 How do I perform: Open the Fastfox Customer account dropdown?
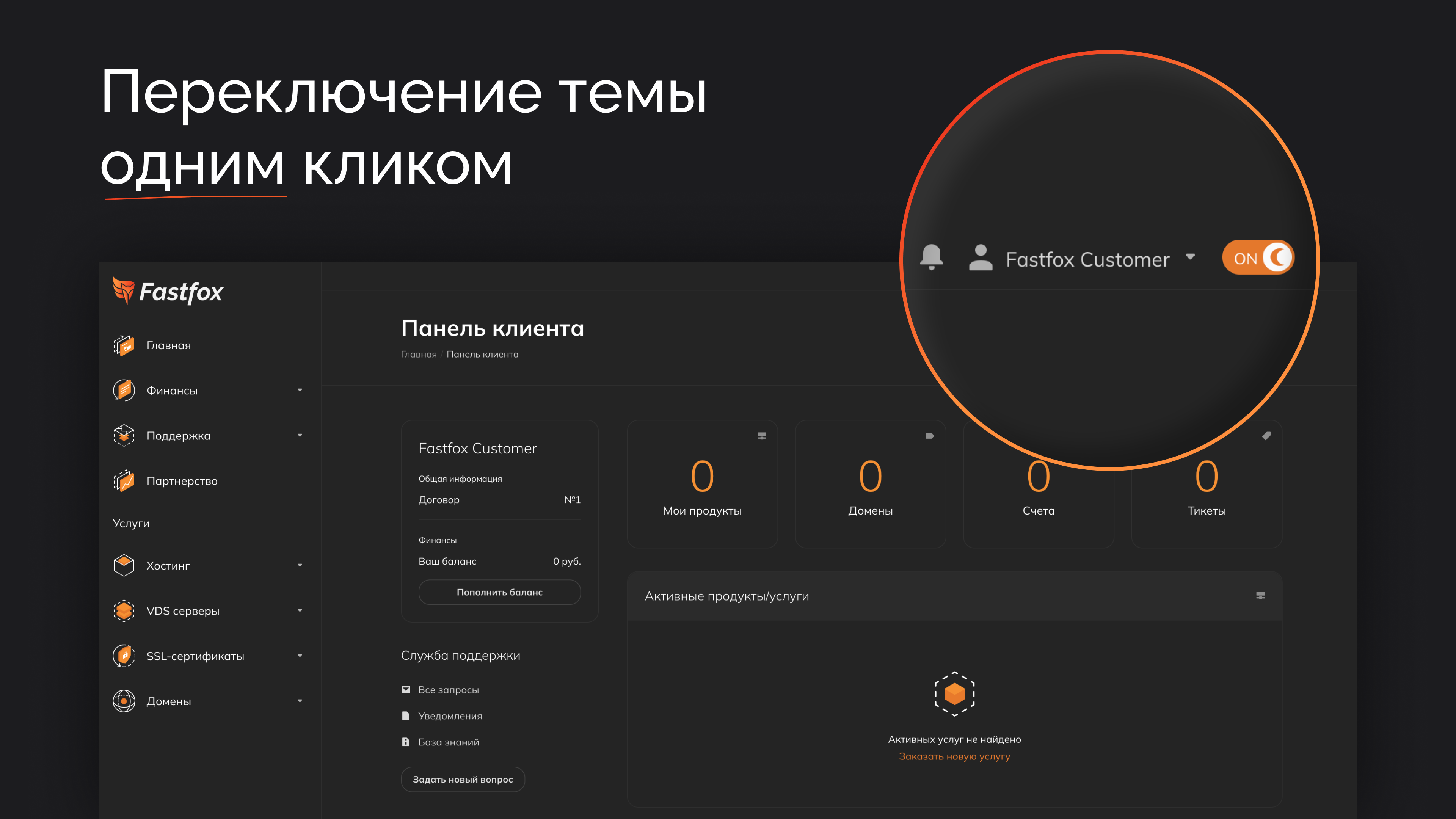coord(1087,259)
